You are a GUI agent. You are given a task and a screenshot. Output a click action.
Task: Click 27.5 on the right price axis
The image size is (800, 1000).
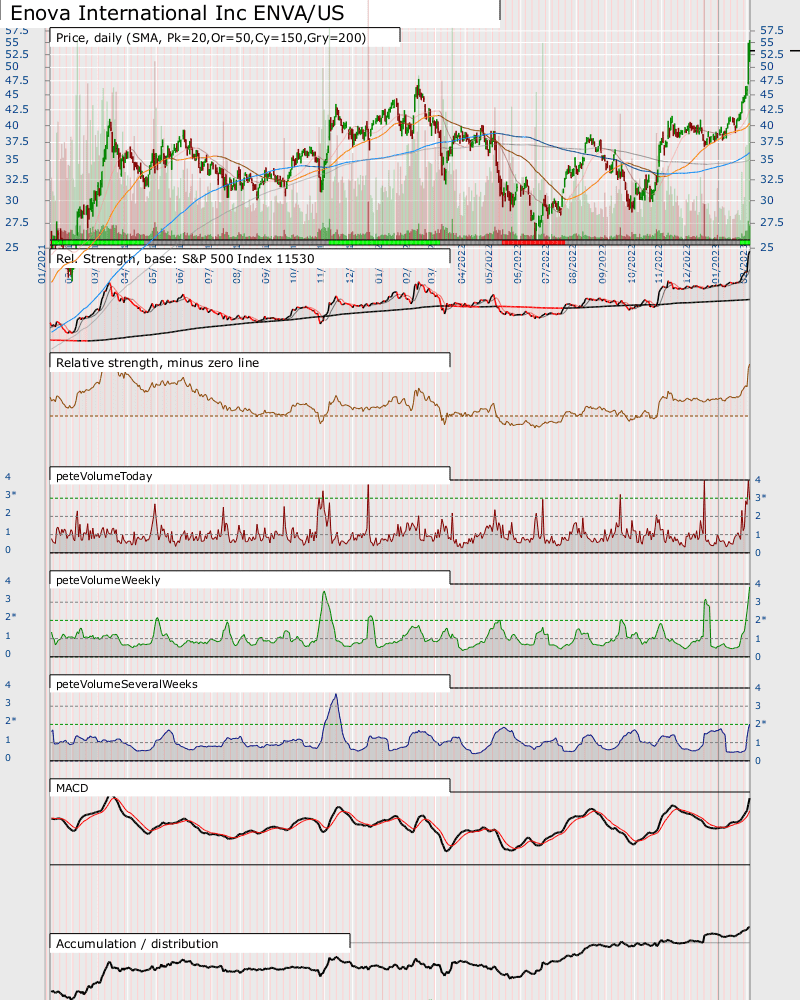[771, 223]
